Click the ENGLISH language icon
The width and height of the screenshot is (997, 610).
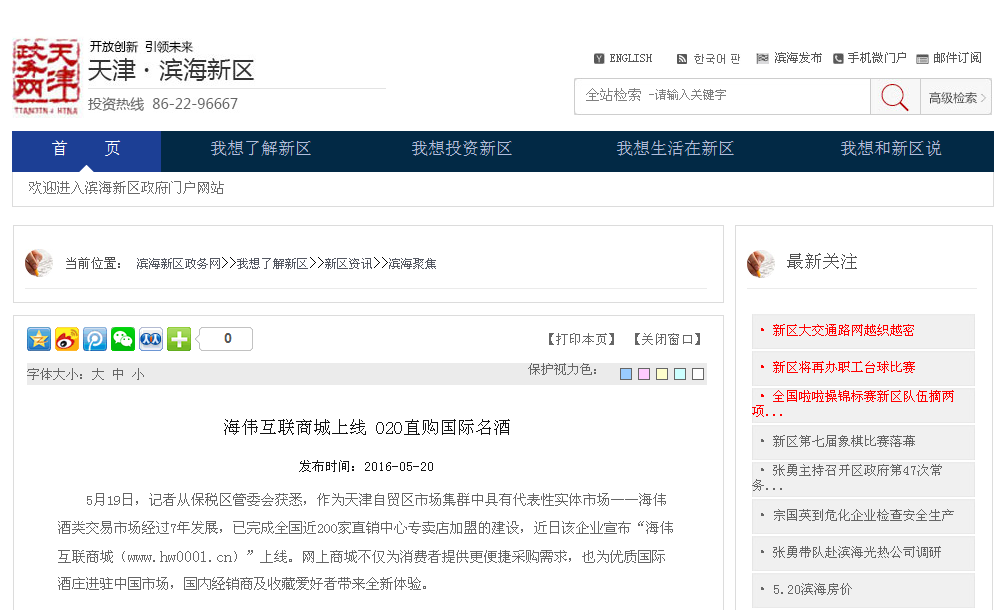(599, 59)
